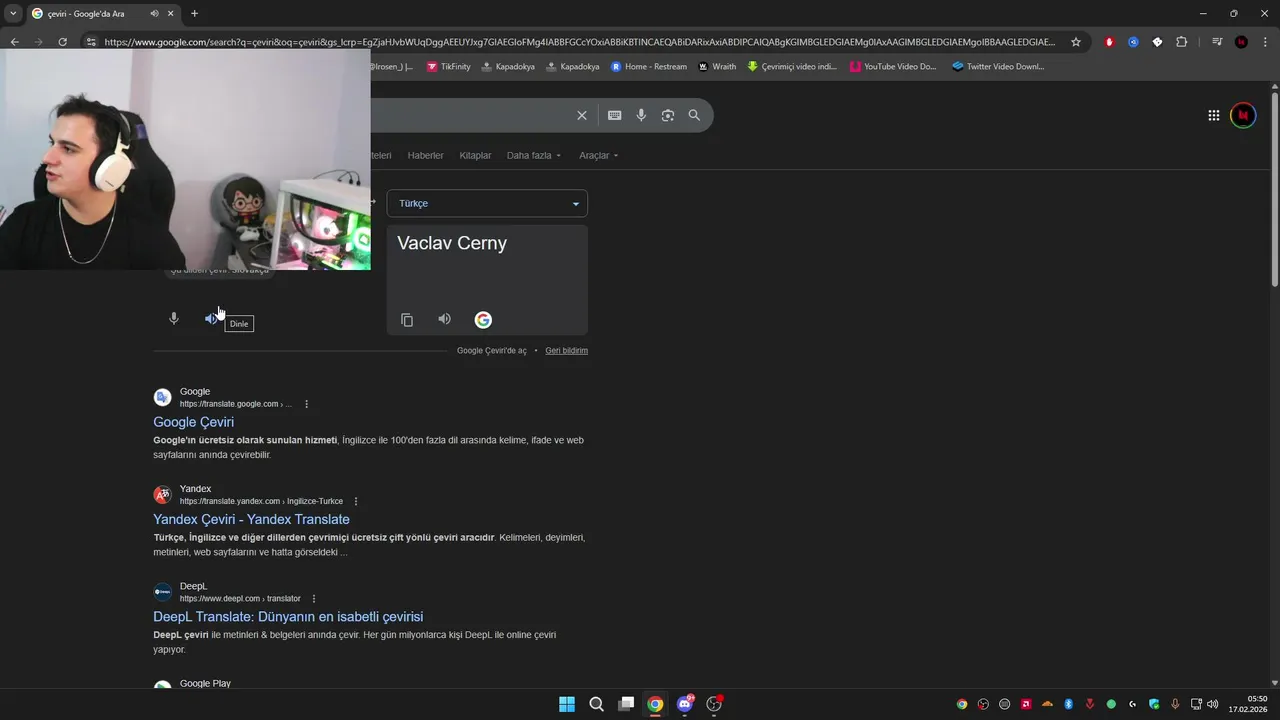Mute the tab via its speaker icon

click(x=154, y=14)
